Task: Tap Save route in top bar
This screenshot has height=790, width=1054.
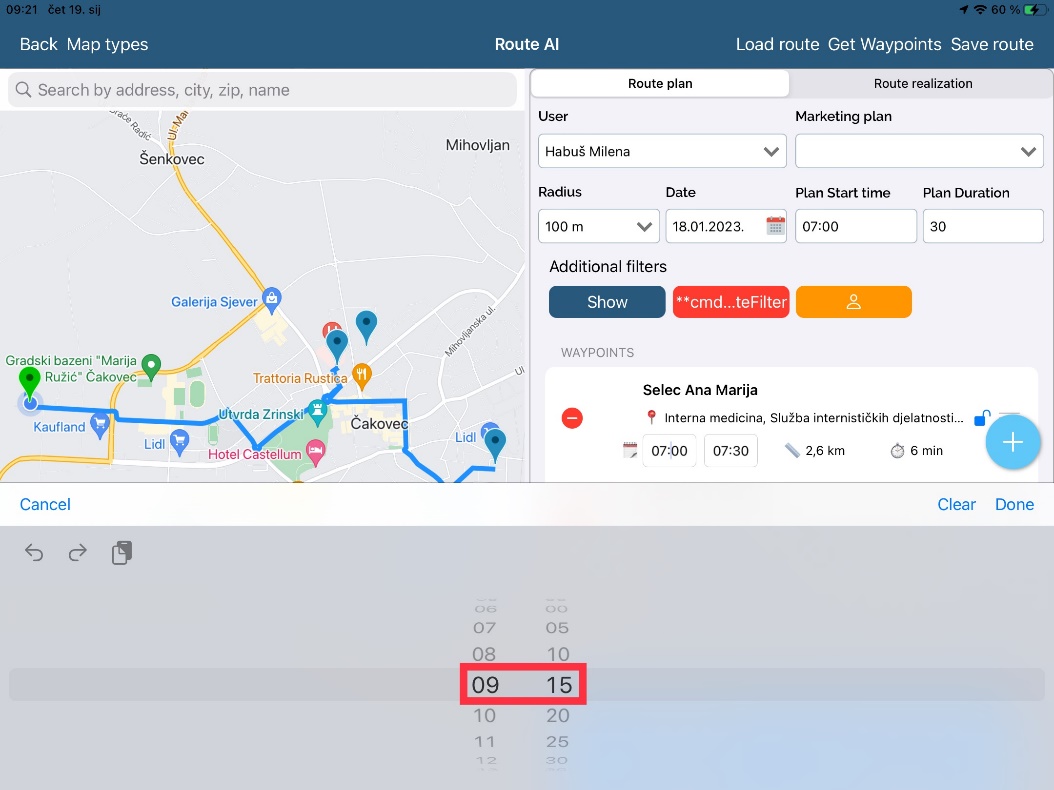Action: (x=992, y=44)
